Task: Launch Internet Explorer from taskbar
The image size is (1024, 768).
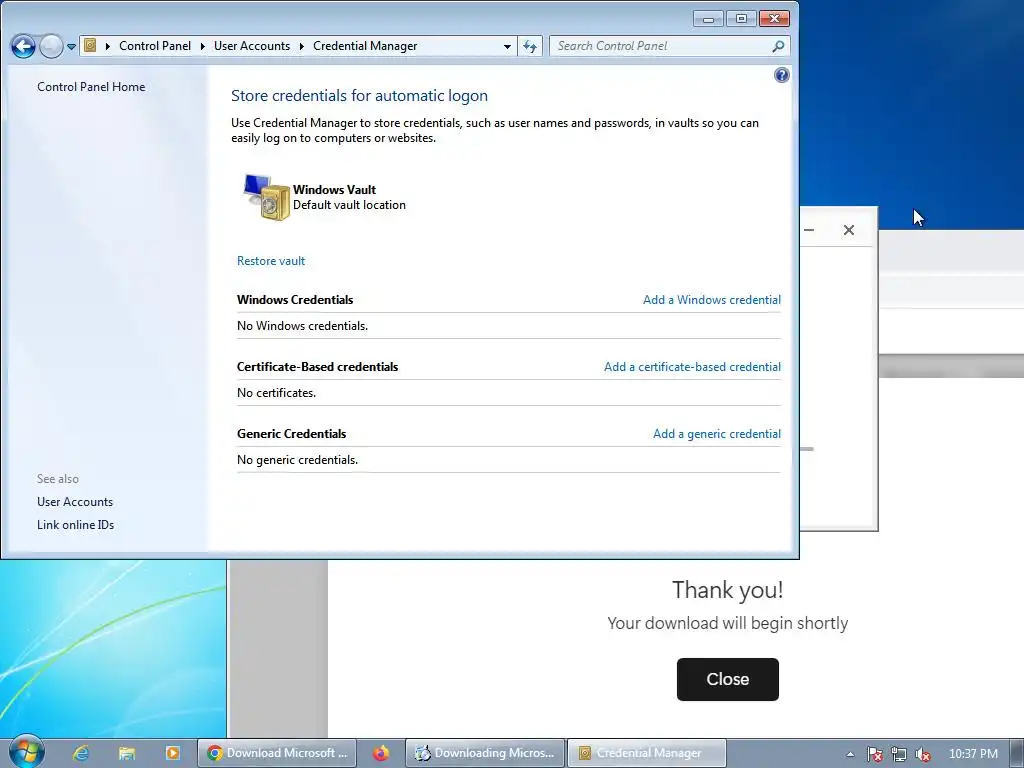Action: click(x=81, y=753)
